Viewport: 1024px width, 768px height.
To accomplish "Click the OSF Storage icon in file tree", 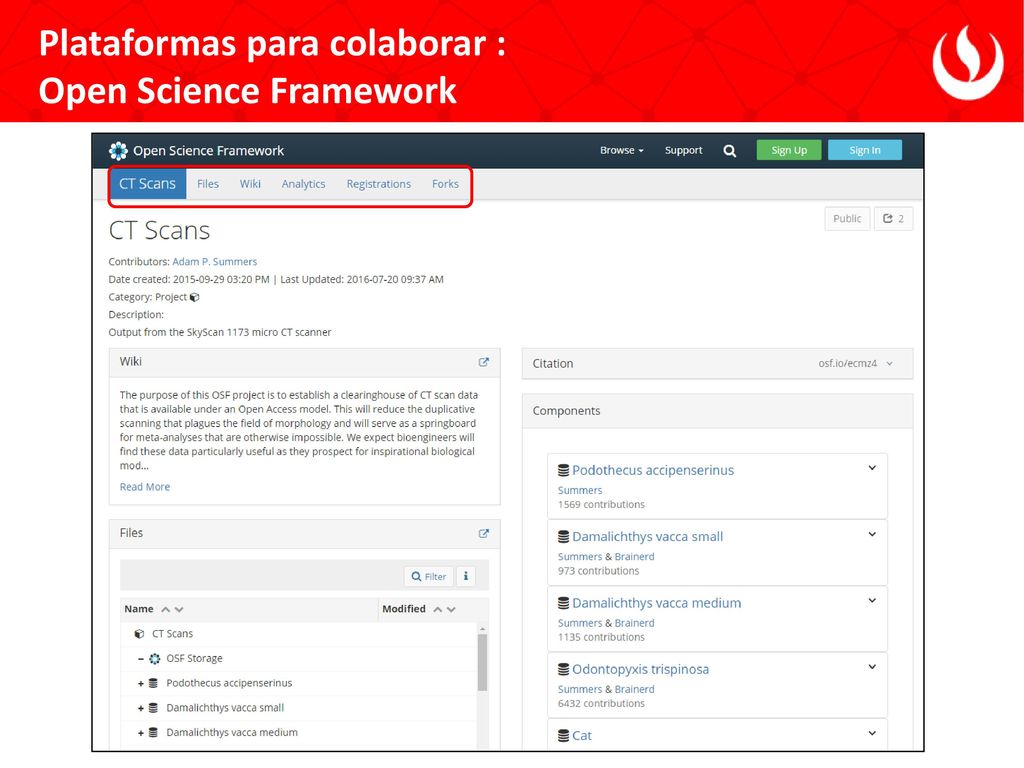I will (155, 658).
